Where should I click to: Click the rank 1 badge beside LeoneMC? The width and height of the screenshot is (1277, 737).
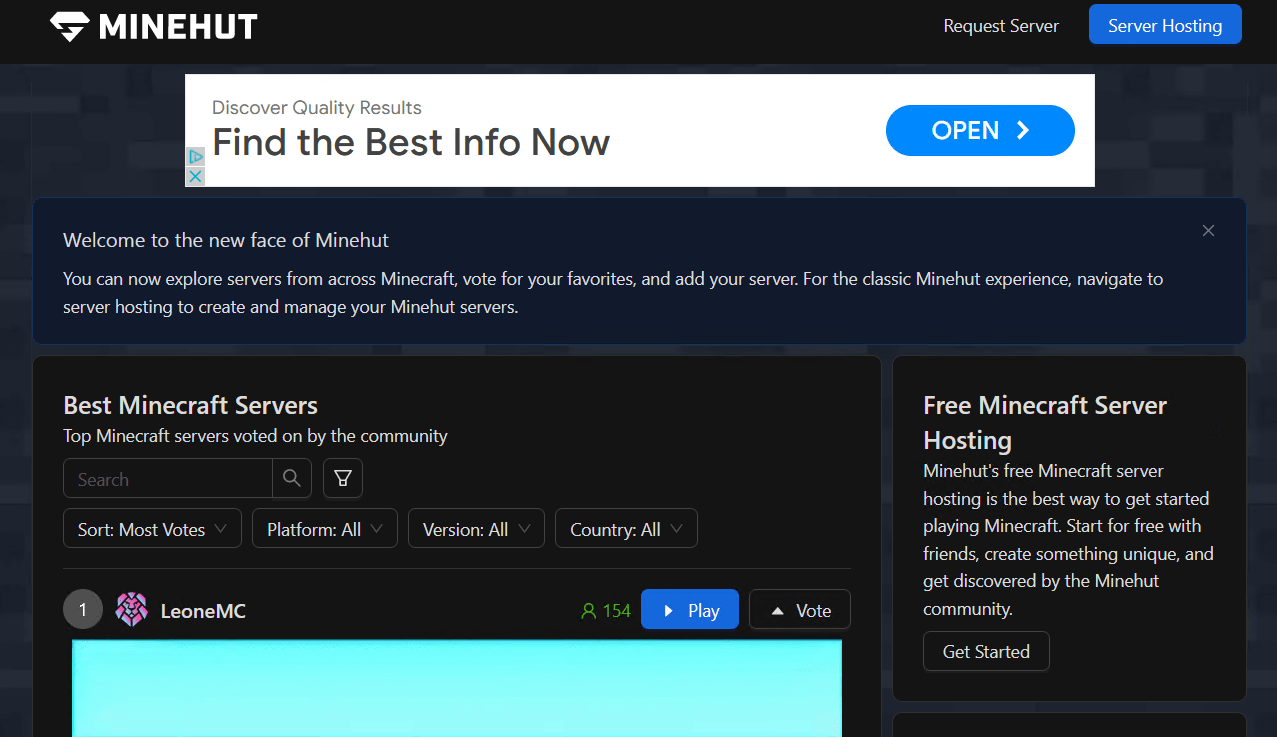click(83, 609)
